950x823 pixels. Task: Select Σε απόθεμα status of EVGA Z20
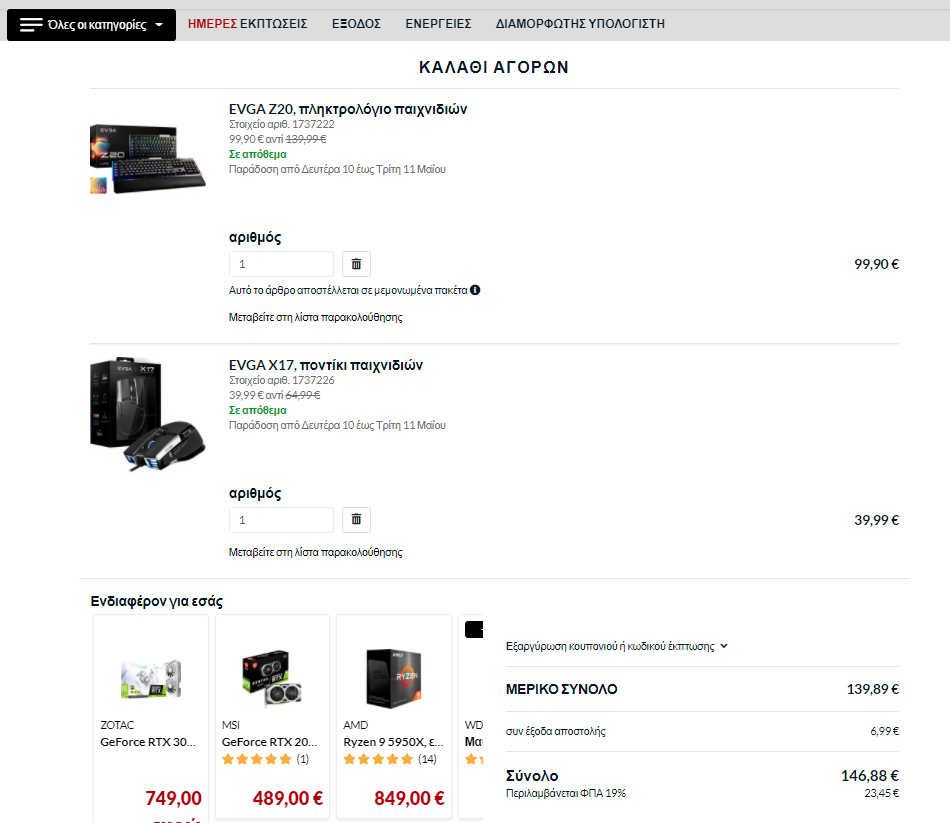257,154
